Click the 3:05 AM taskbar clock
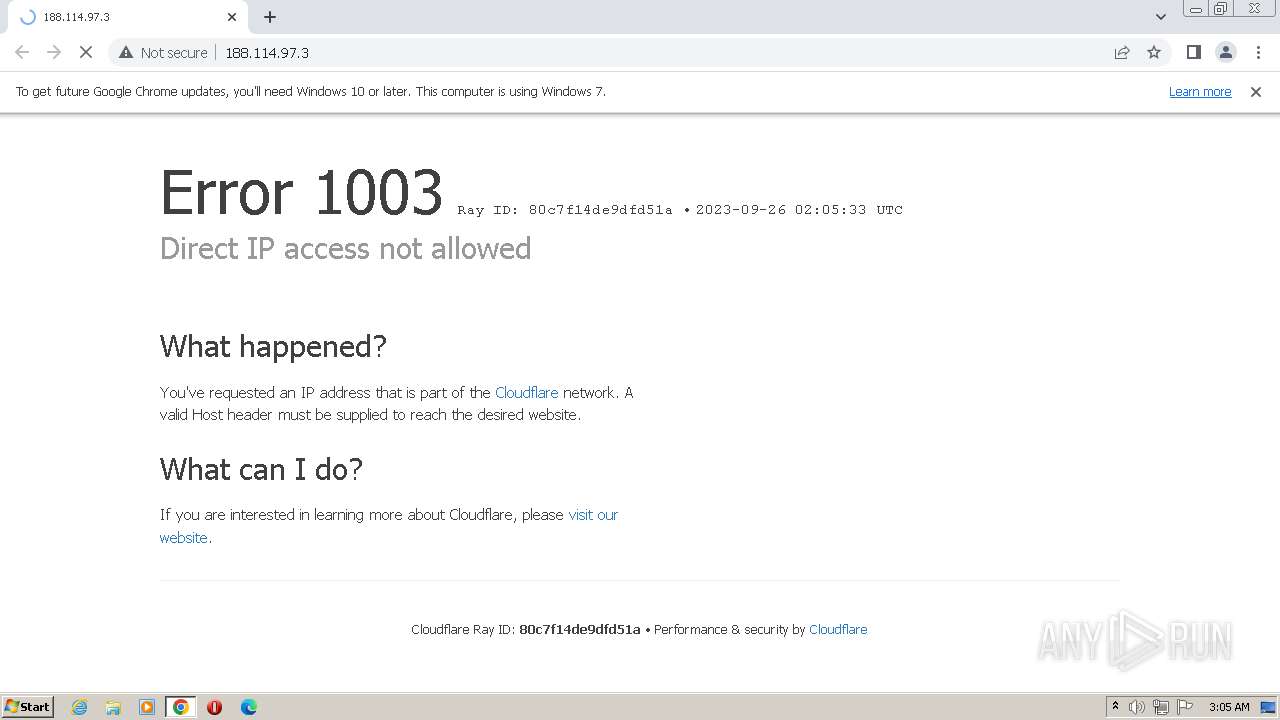 tap(1229, 707)
